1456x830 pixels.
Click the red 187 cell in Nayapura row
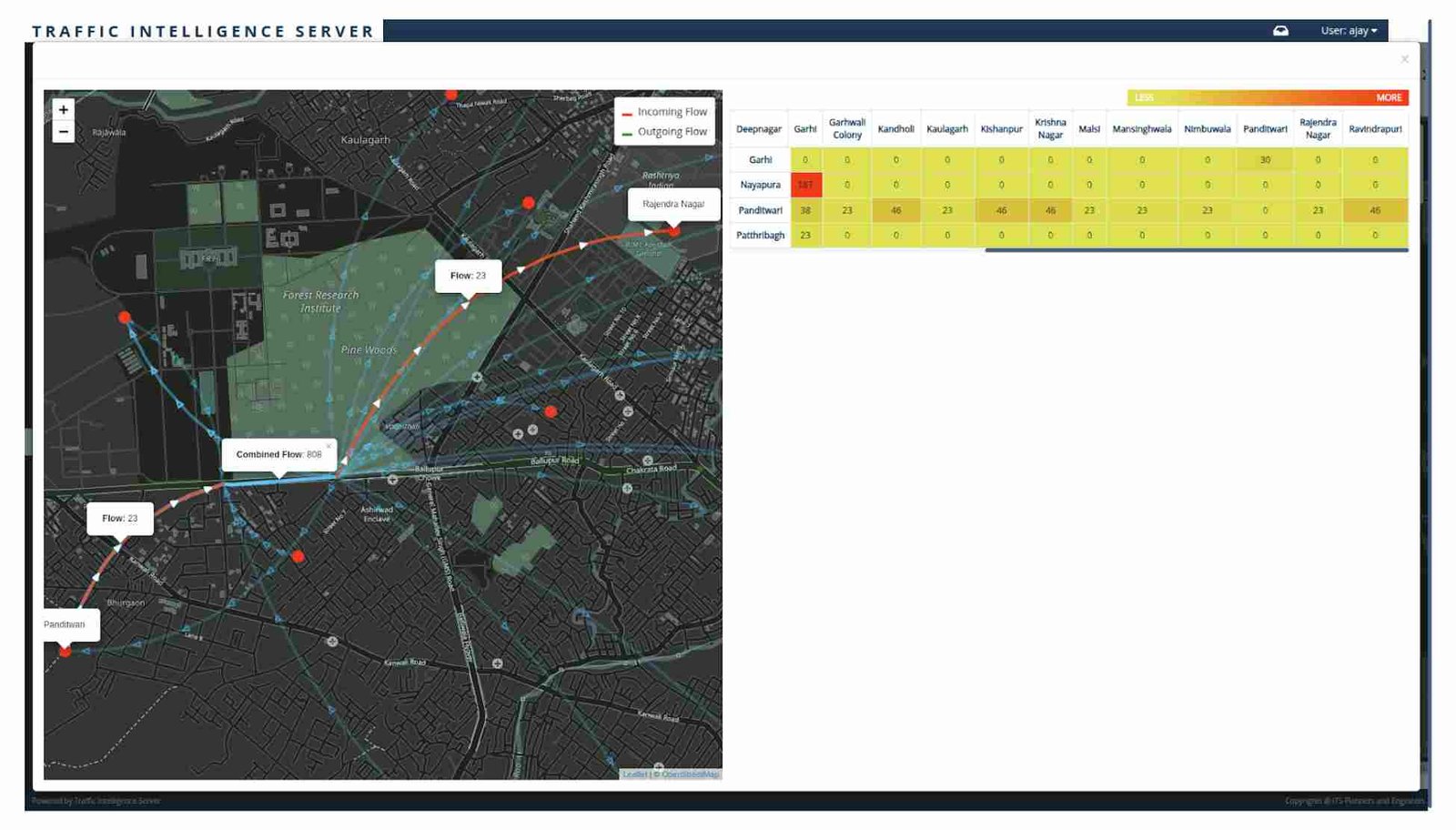point(805,185)
